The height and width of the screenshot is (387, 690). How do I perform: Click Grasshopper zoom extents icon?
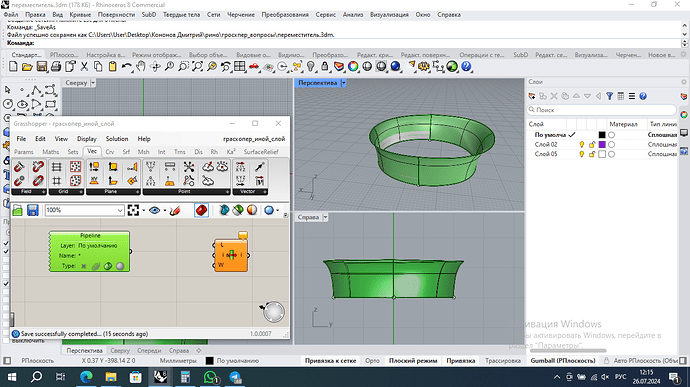pyautogui.click(x=133, y=210)
